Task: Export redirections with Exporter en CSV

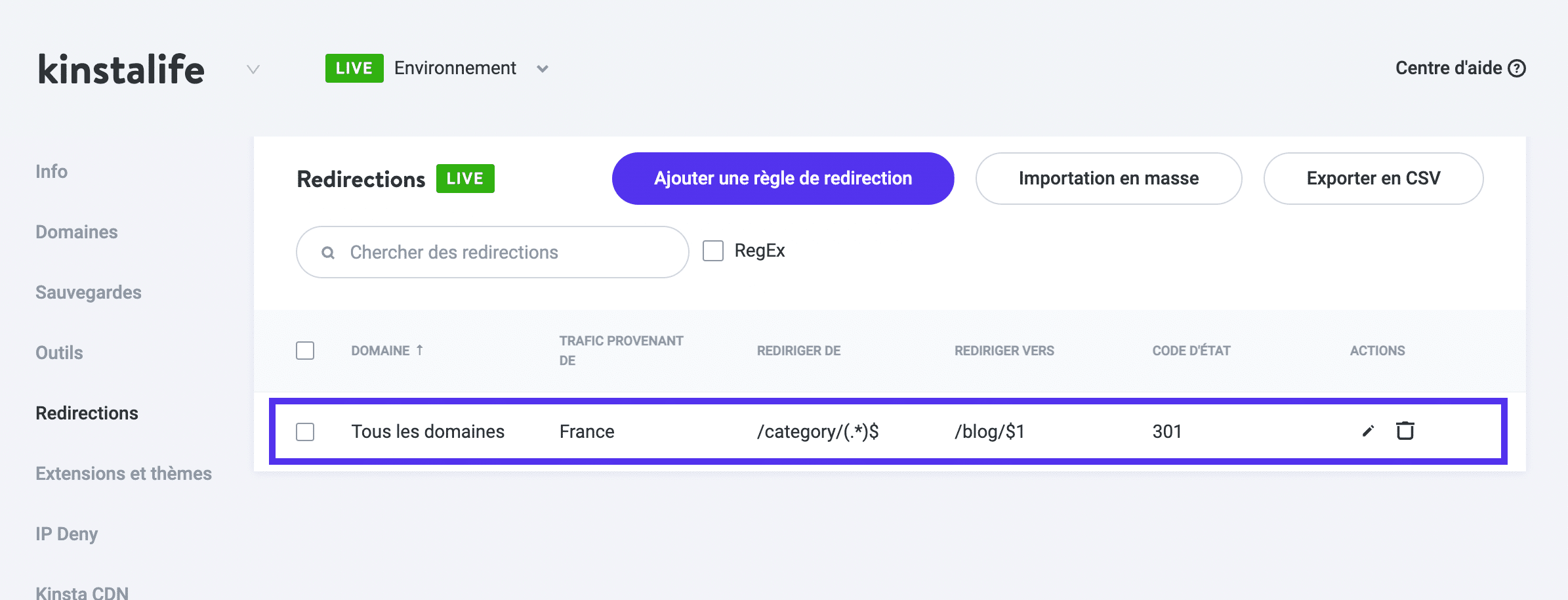Action: [1372, 178]
